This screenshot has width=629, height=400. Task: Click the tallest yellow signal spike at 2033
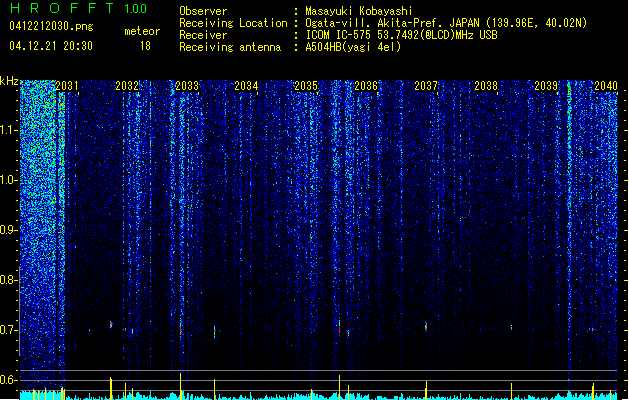click(x=181, y=386)
